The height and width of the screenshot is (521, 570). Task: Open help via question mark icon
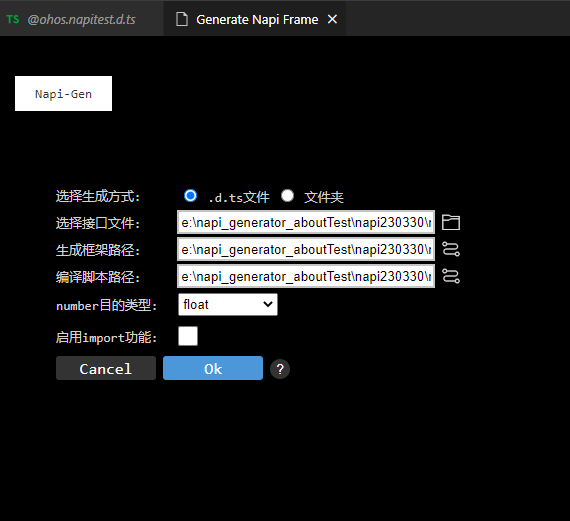[x=280, y=369]
